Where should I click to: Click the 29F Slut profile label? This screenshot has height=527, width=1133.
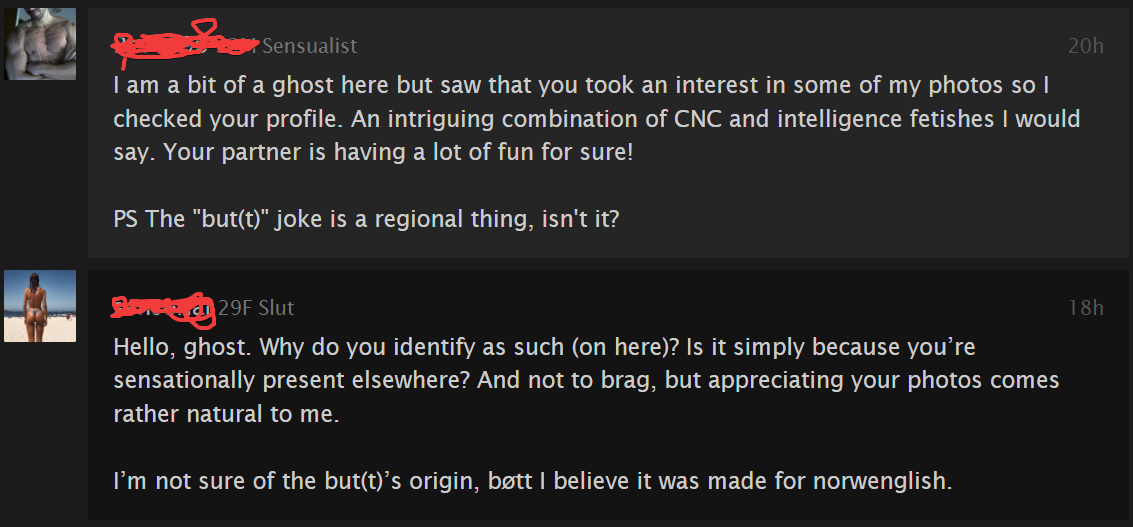tap(256, 308)
